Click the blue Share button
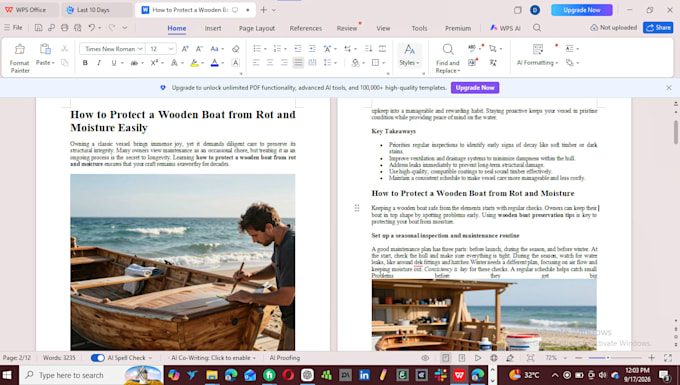 click(658, 27)
